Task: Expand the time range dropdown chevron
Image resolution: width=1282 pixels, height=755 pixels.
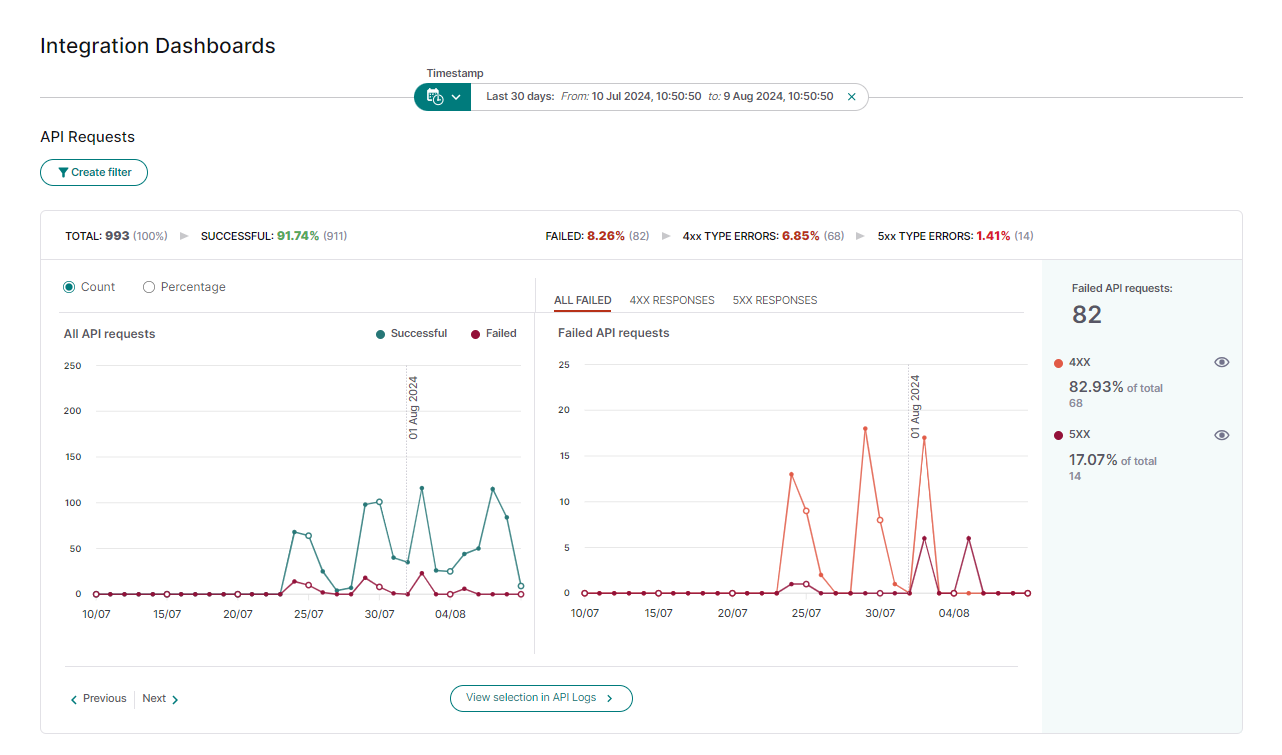Action: point(454,96)
